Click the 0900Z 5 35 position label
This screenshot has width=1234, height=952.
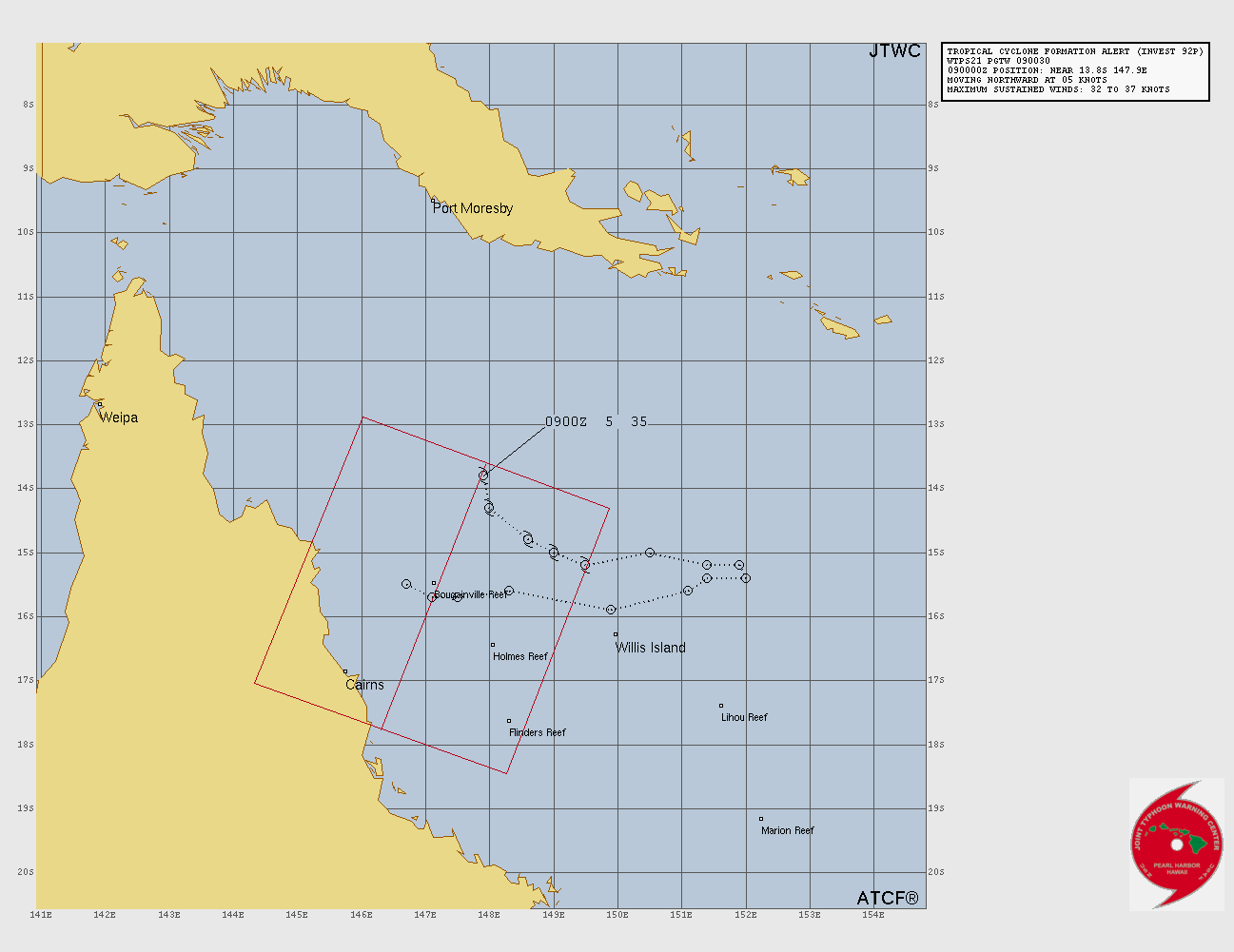(596, 421)
